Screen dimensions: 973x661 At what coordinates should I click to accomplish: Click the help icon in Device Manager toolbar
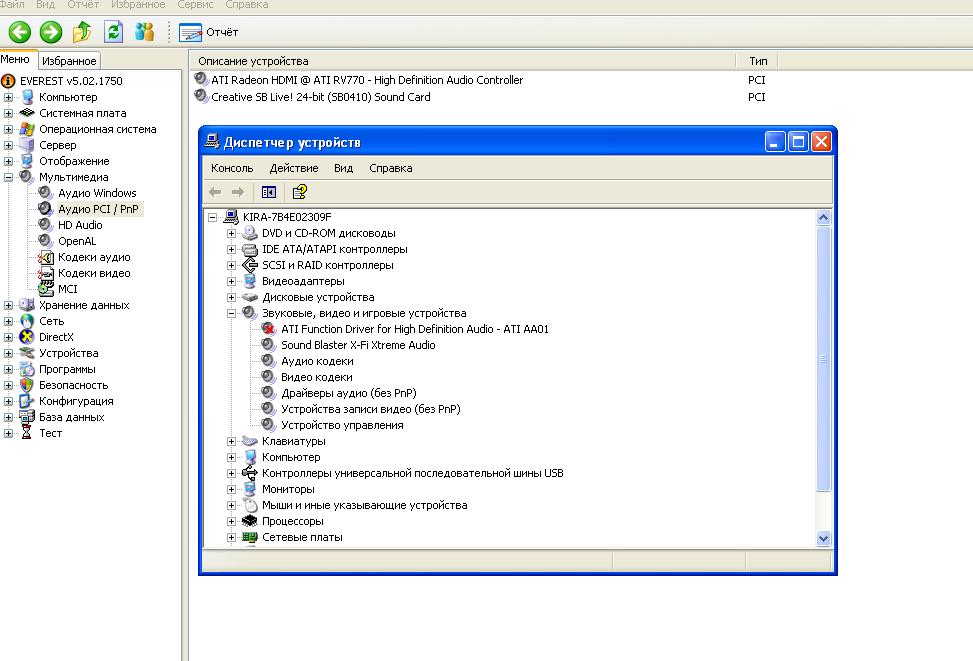[x=300, y=192]
